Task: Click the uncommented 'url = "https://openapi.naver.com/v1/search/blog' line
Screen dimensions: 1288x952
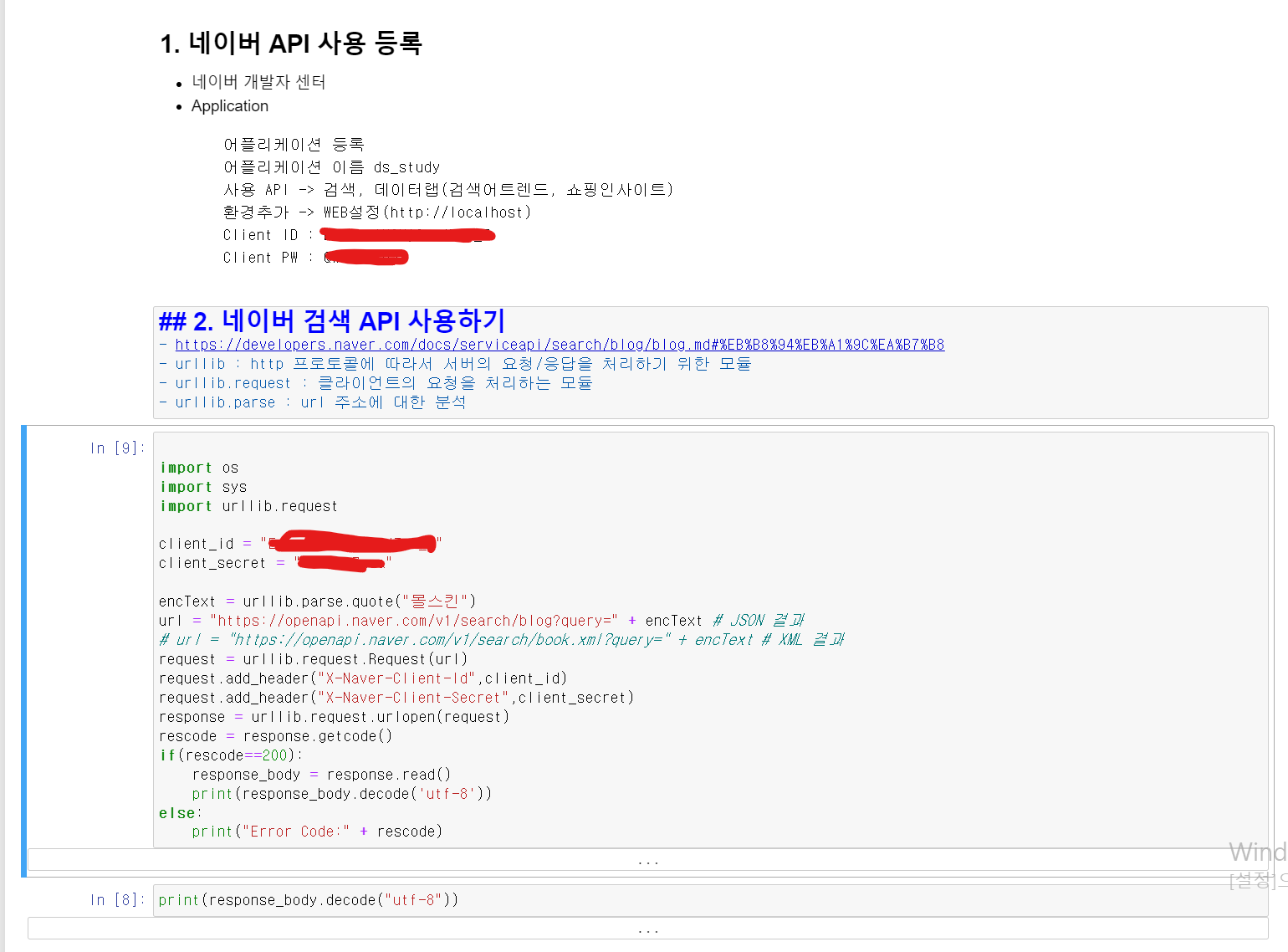Action: pos(482,621)
